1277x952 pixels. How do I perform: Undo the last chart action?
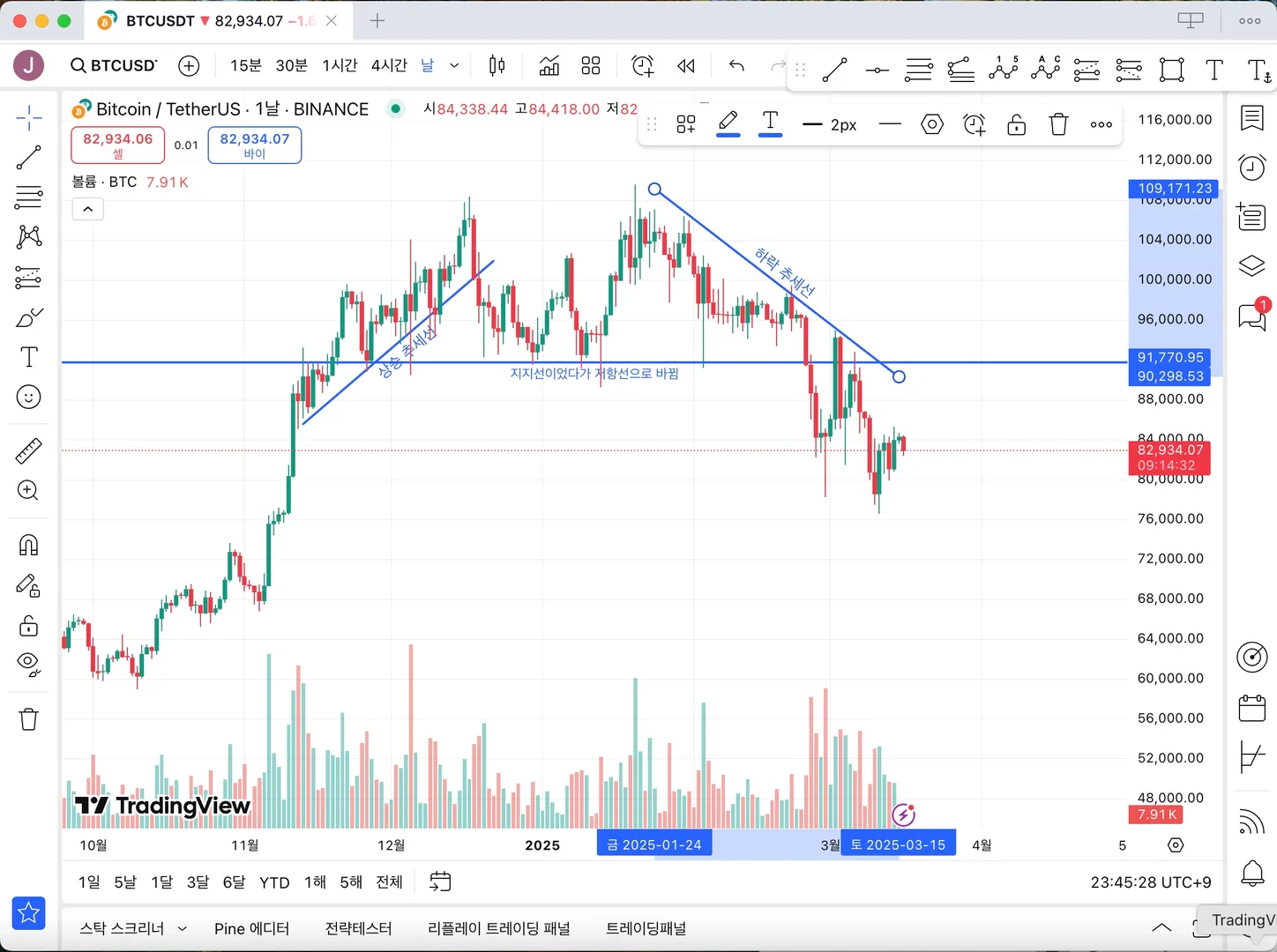pos(736,66)
